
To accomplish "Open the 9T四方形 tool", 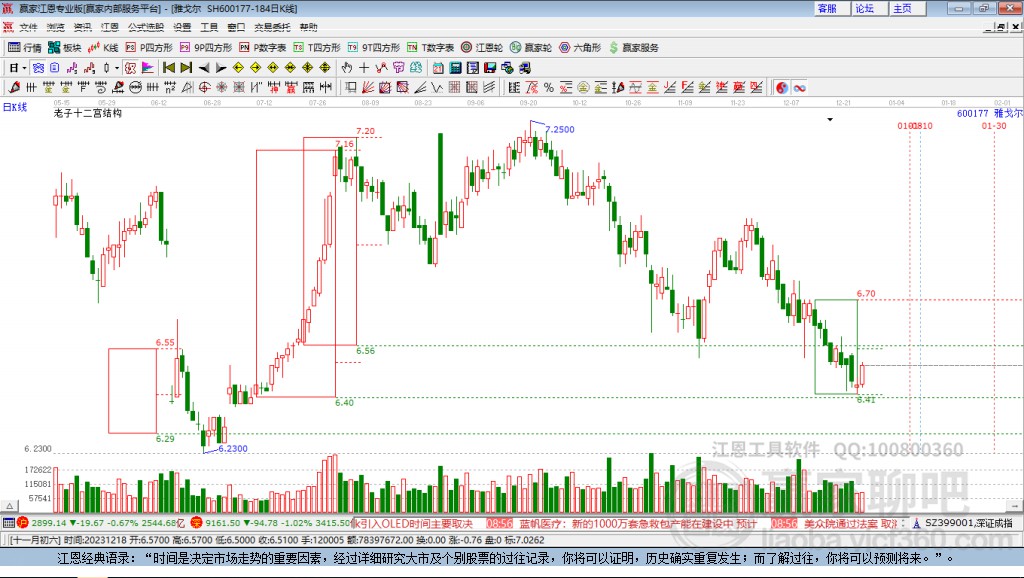I will point(374,48).
